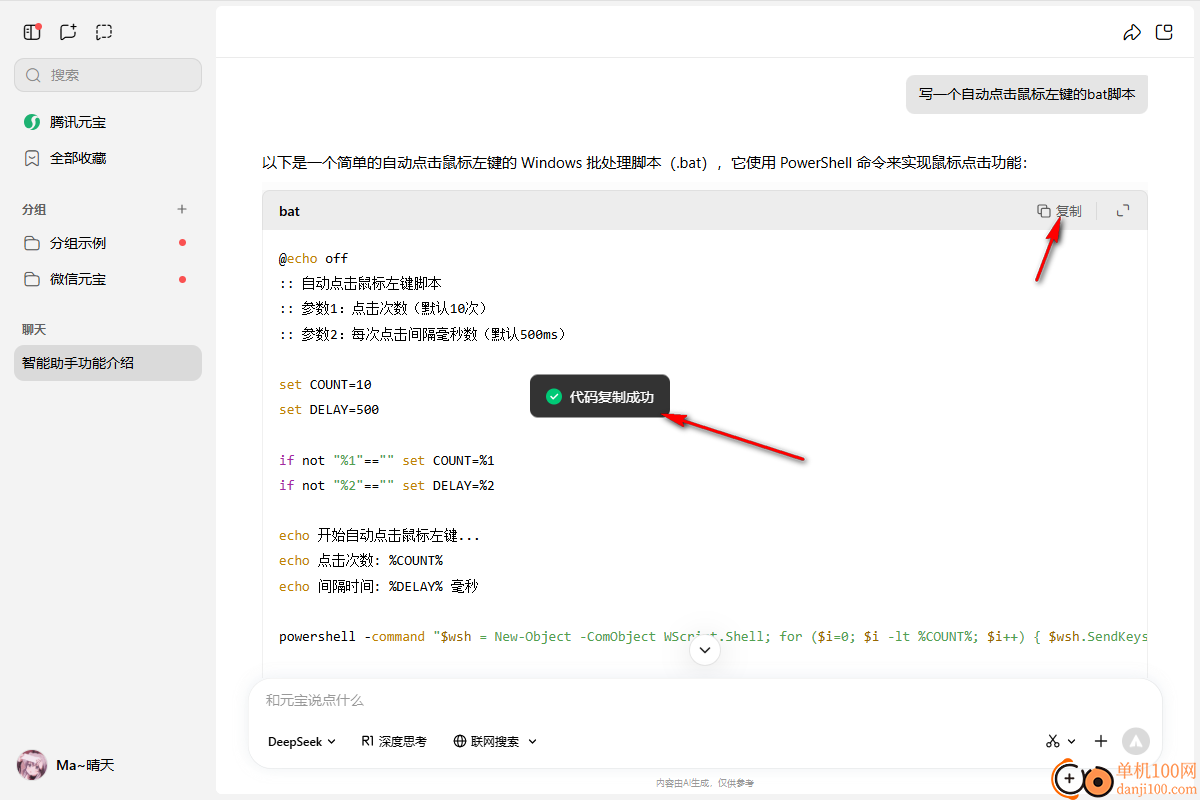Click code line @echo off
The width and height of the screenshot is (1200, 800).
pos(314,258)
